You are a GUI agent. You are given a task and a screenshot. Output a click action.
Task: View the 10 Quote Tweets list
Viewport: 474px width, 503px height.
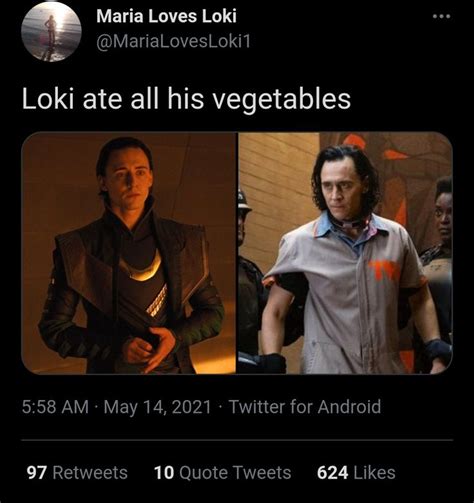(222, 472)
